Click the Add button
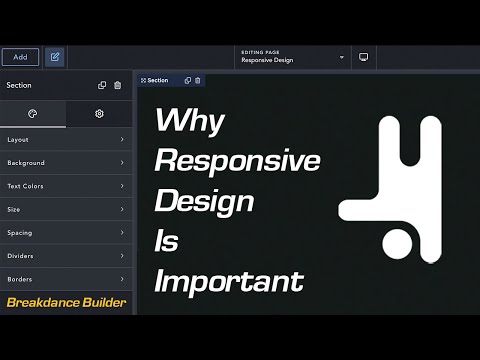This screenshot has width=480, height=360. (21, 57)
